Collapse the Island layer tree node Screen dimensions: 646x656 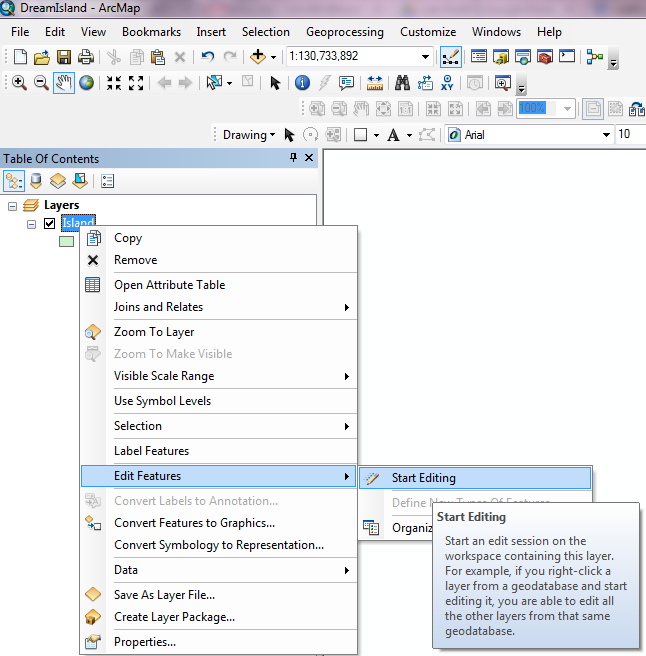(x=31, y=225)
